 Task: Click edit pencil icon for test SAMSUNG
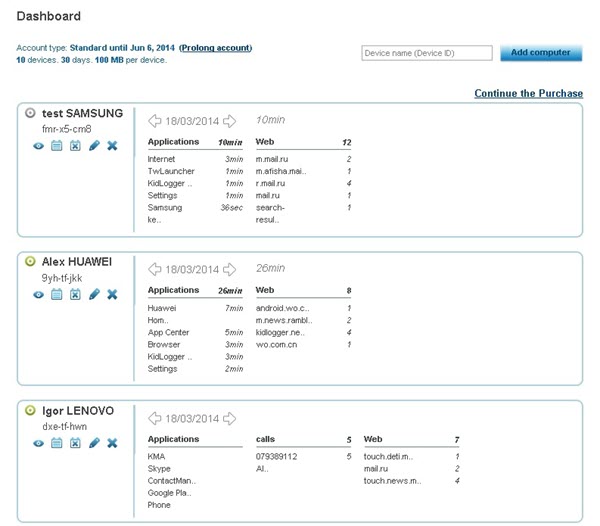pyautogui.click(x=94, y=146)
